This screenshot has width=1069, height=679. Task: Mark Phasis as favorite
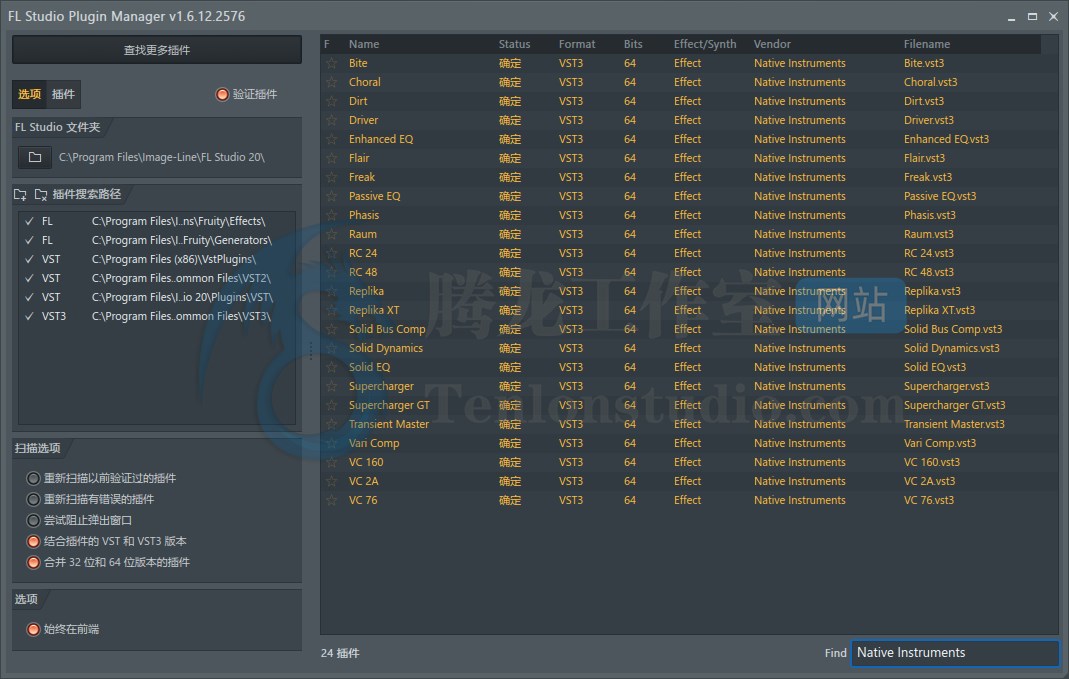(x=331, y=215)
